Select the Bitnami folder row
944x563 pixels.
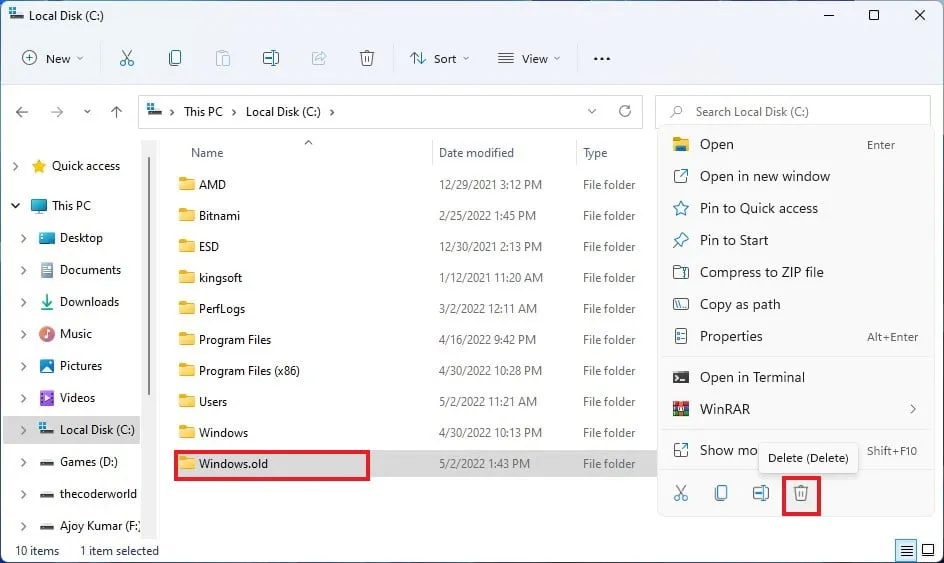tap(415, 216)
